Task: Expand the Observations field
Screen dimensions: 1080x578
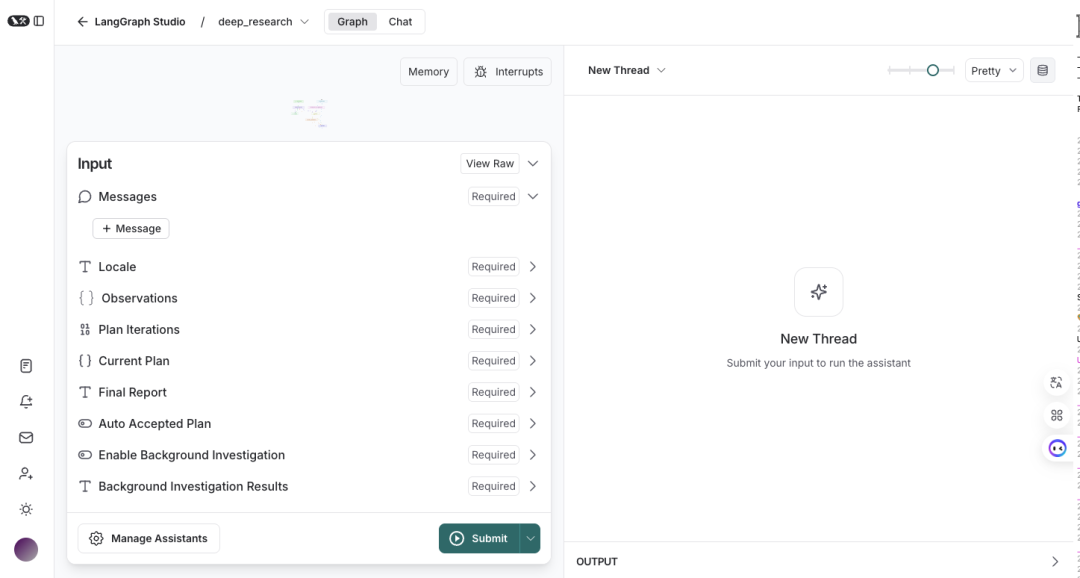Action: (x=532, y=298)
